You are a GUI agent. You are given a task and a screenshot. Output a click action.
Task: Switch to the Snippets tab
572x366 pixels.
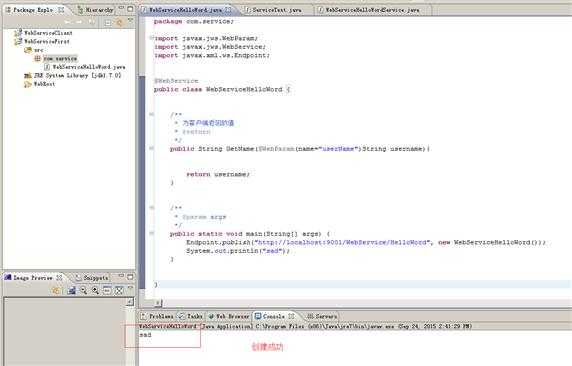pos(92,278)
